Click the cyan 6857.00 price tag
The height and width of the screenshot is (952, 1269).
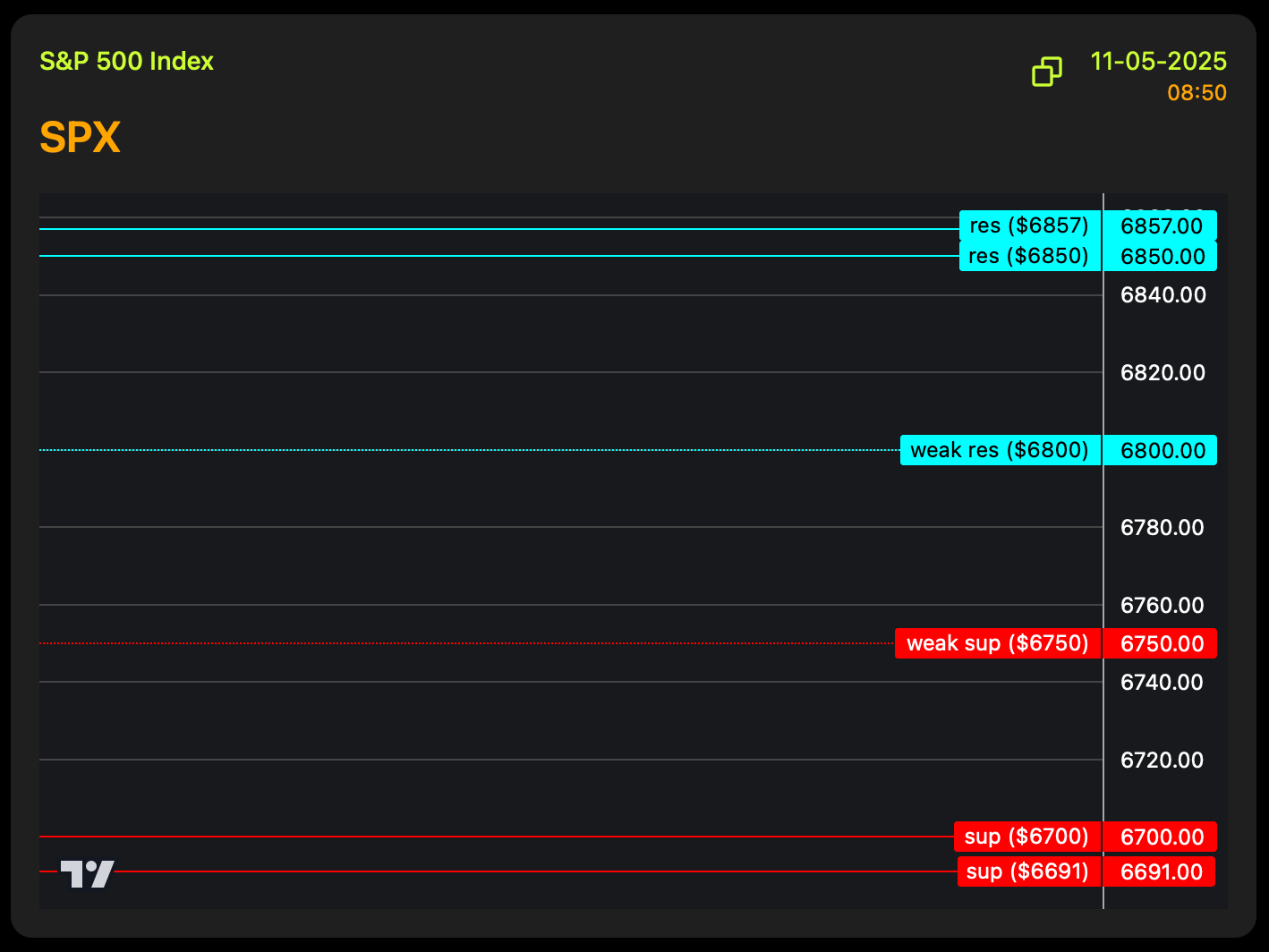pyautogui.click(x=1161, y=225)
